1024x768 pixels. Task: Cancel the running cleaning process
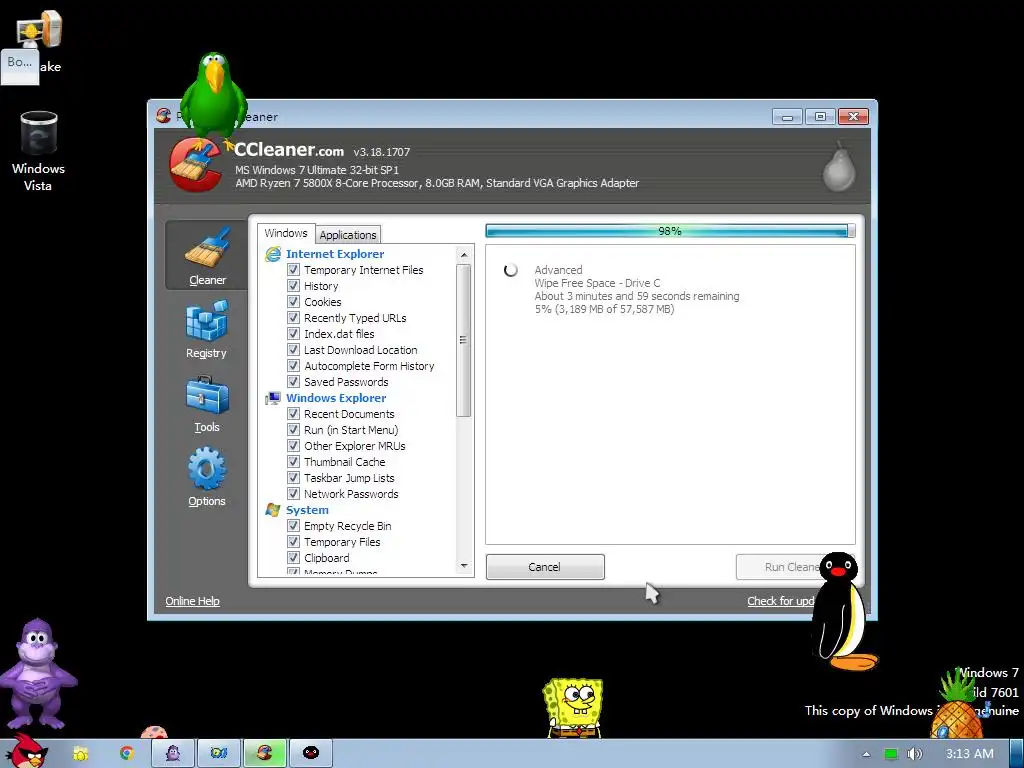545,567
